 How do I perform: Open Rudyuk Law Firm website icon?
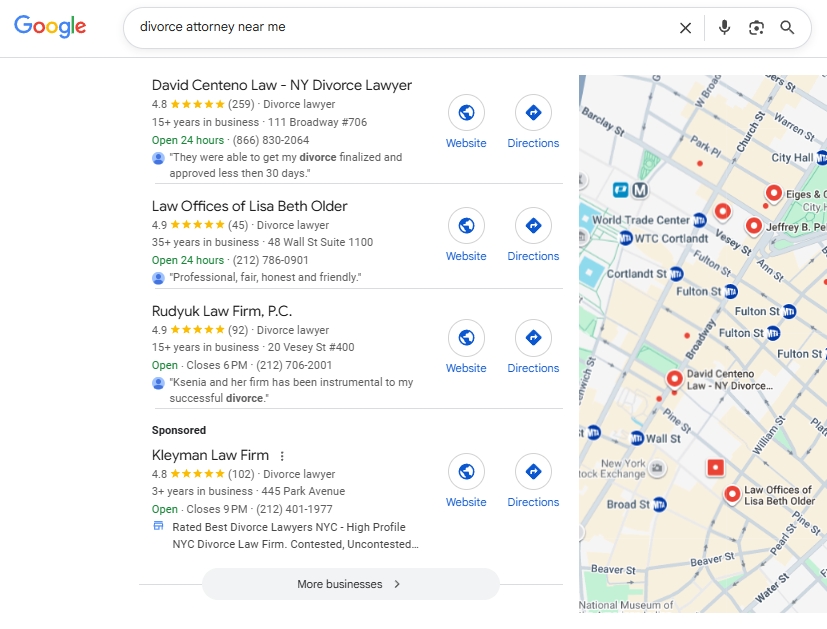pyautogui.click(x=466, y=338)
